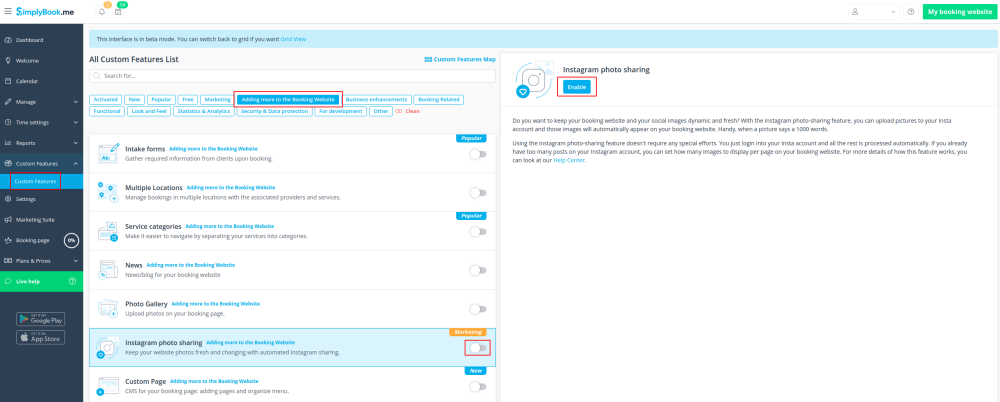Click the Multiple Locations feature icon
Image resolution: width=1000 pixels, height=402 pixels.
click(x=107, y=192)
